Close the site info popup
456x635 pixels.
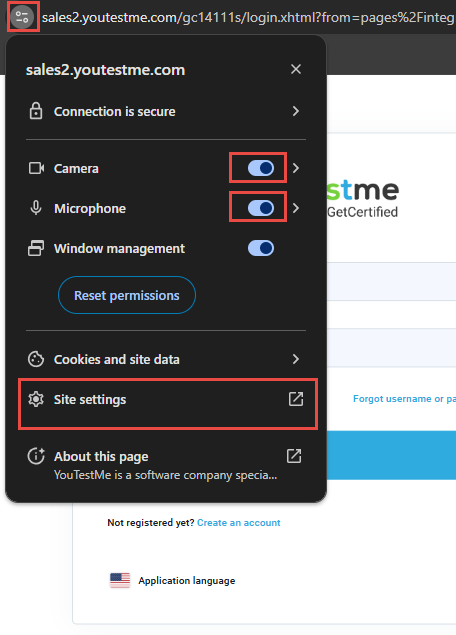(x=296, y=69)
